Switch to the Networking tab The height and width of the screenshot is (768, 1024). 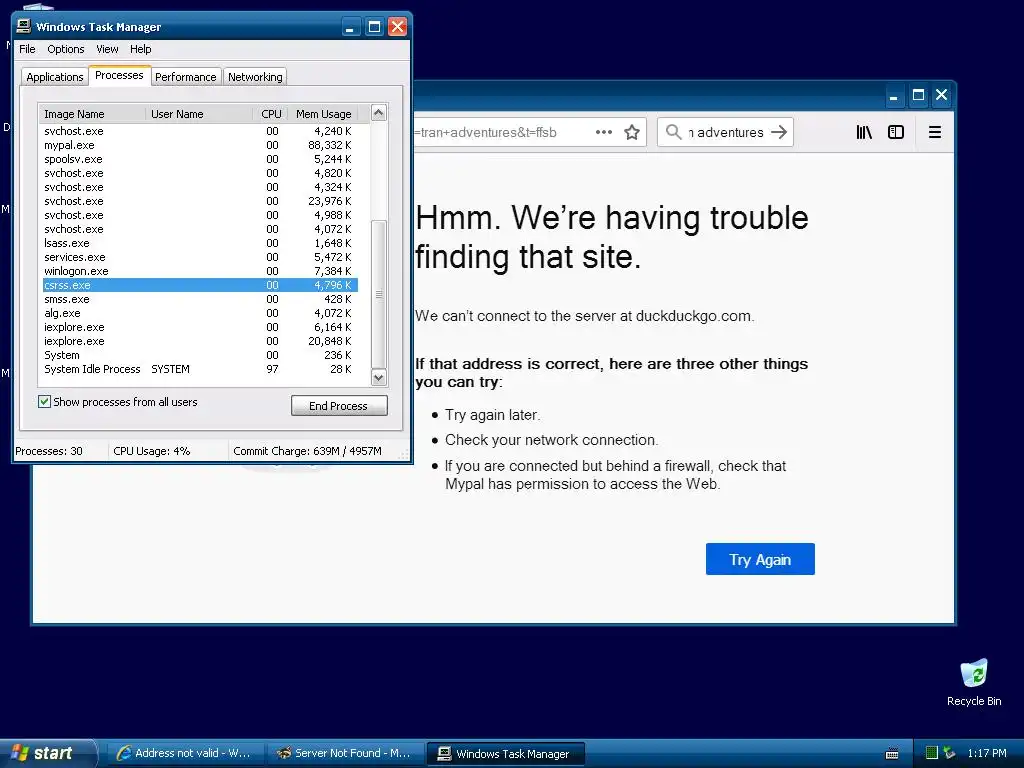coord(255,77)
